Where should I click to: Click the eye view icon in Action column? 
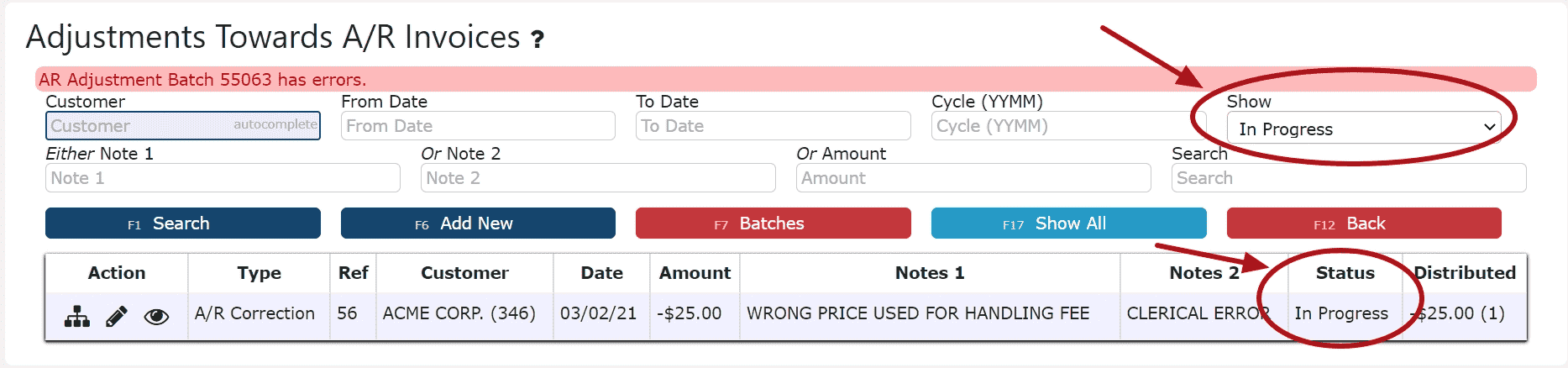pyautogui.click(x=156, y=316)
